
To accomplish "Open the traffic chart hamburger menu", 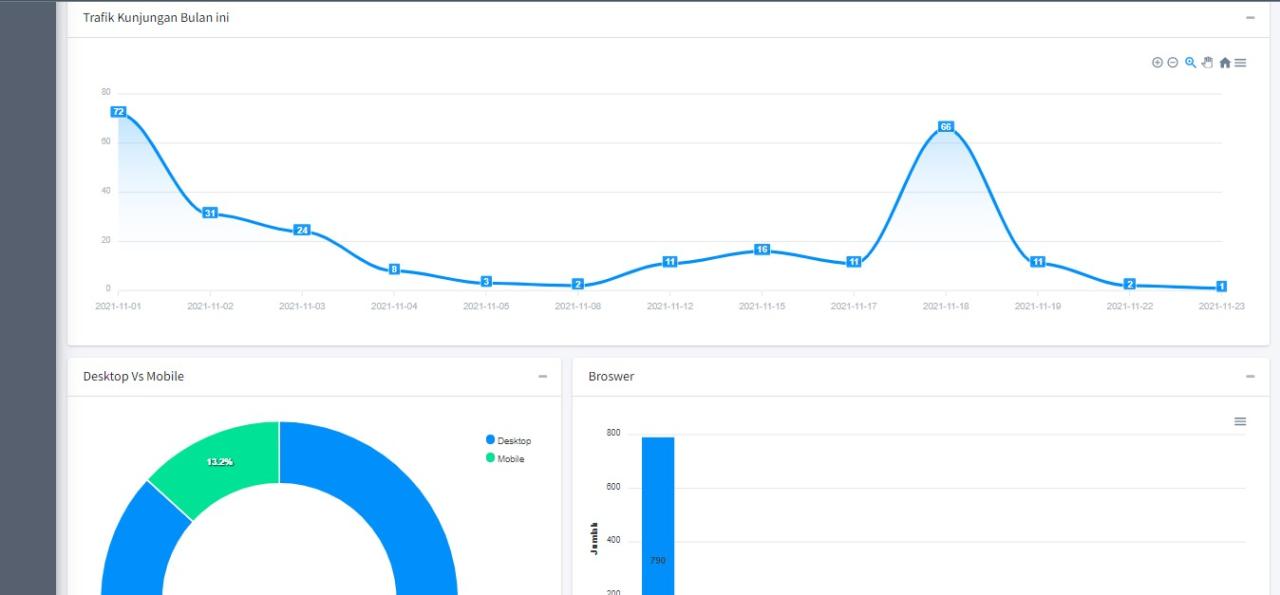I will click(1240, 62).
